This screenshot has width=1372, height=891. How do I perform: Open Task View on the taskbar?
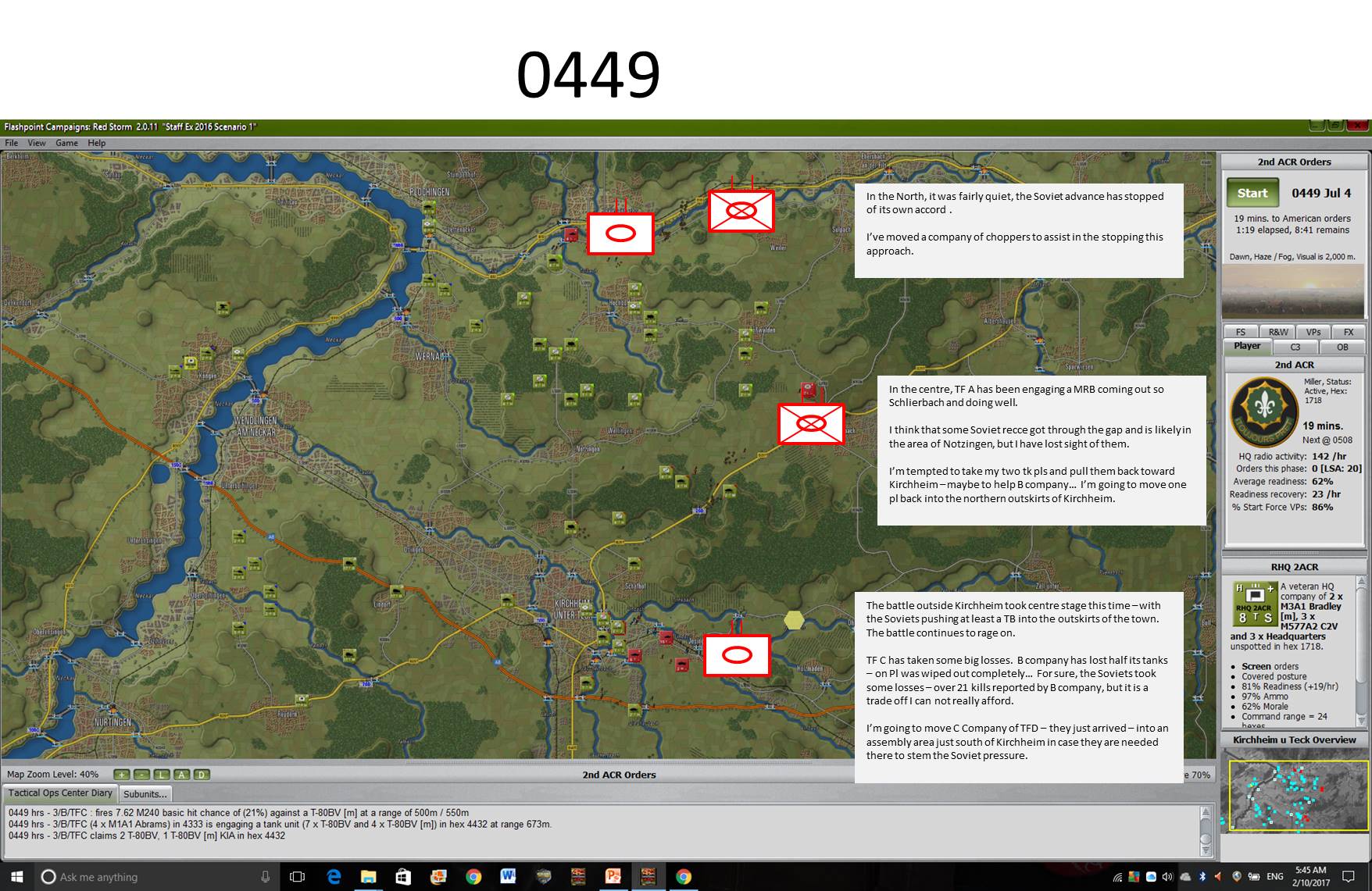point(297,877)
